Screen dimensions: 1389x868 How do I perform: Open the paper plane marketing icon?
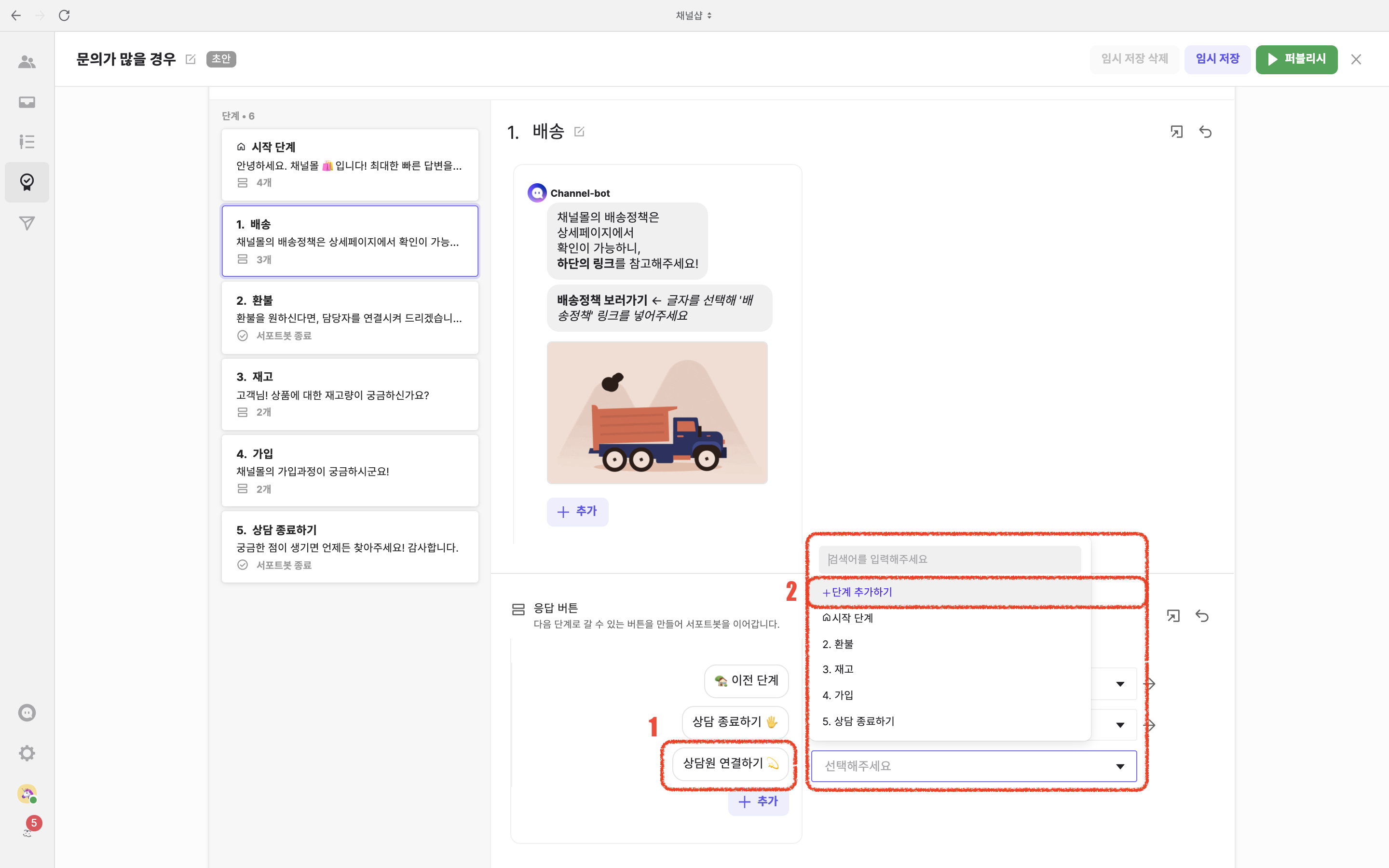click(27, 223)
